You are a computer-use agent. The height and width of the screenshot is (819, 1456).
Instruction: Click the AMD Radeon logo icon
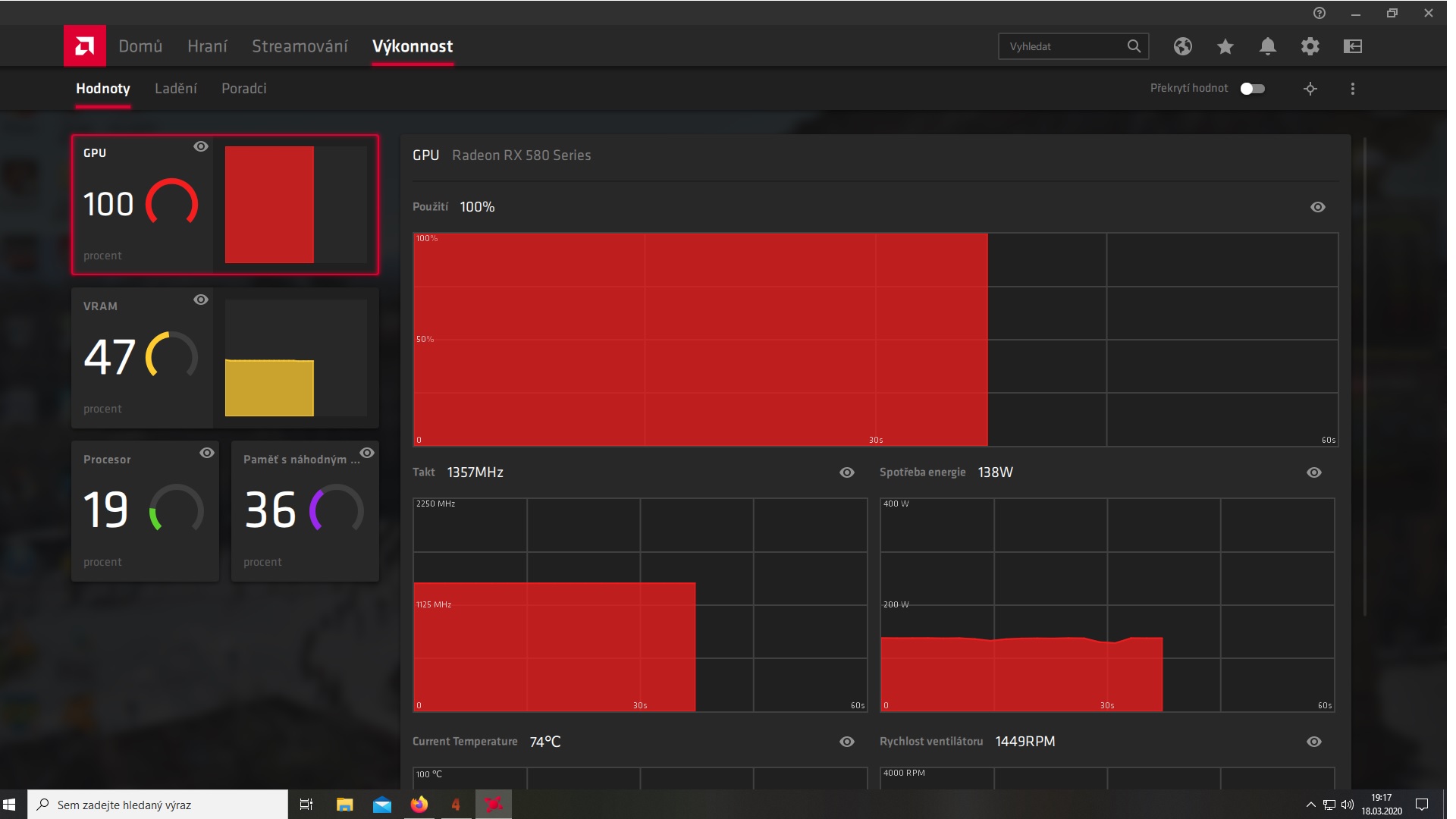pyautogui.click(x=84, y=46)
